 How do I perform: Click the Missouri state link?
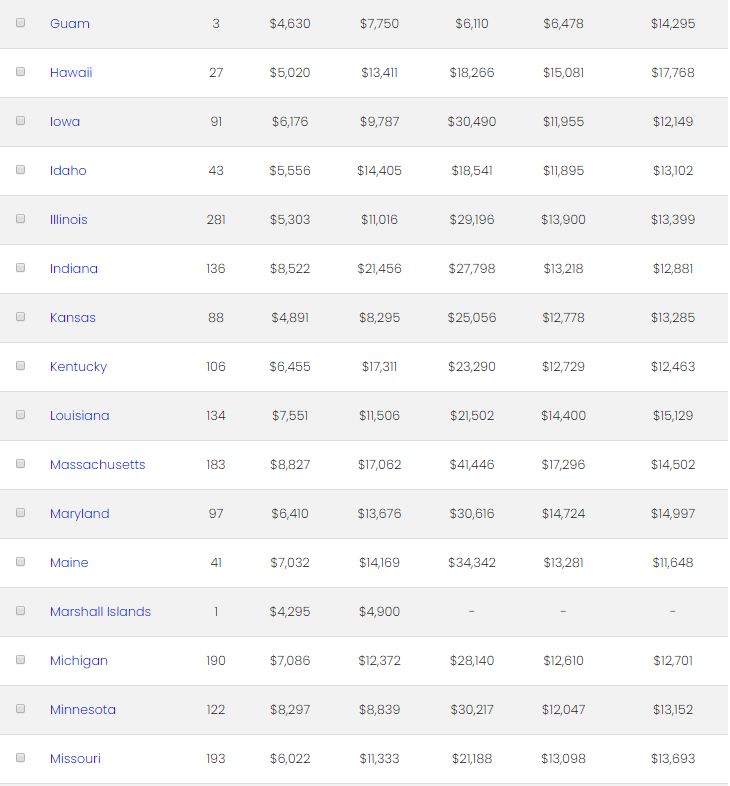click(75, 758)
